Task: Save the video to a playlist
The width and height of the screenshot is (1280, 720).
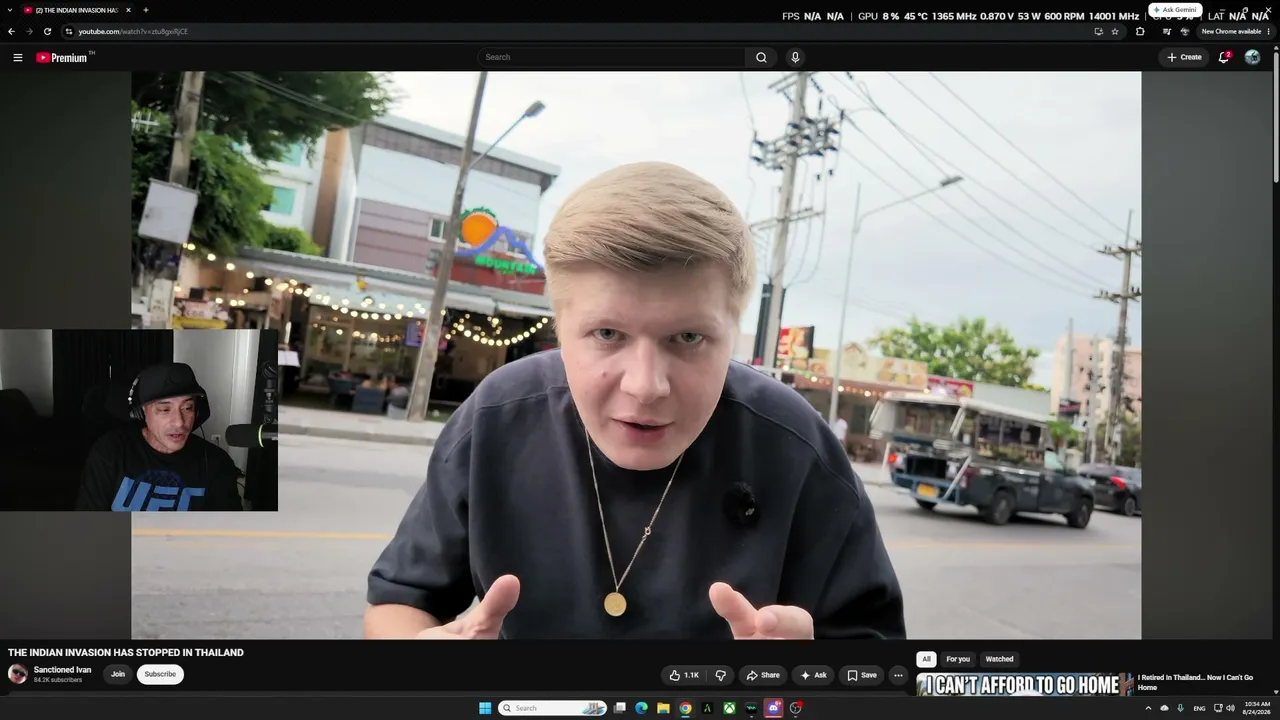Action: (861, 675)
